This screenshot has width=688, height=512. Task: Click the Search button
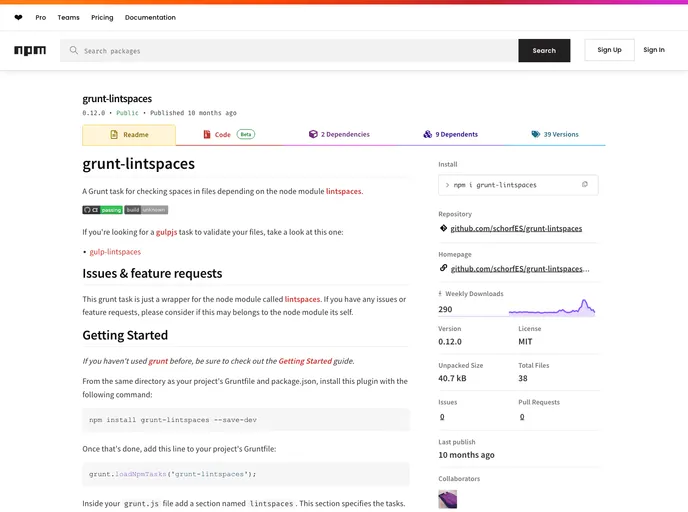[544, 50]
